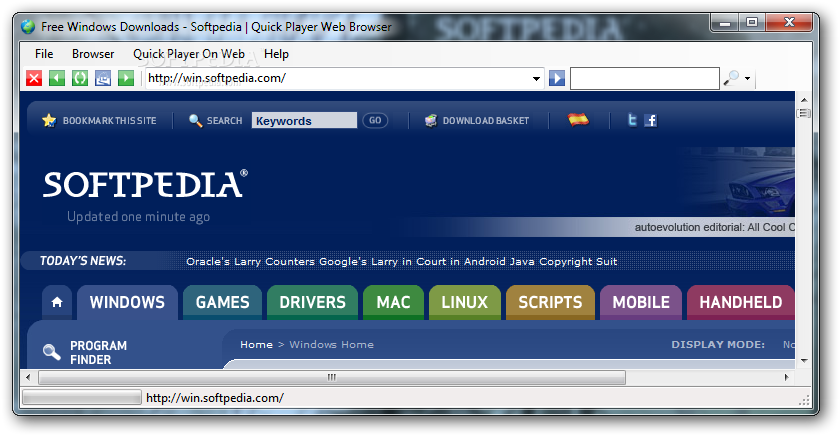
Task: Click the Keywords search field
Action: pos(304,121)
